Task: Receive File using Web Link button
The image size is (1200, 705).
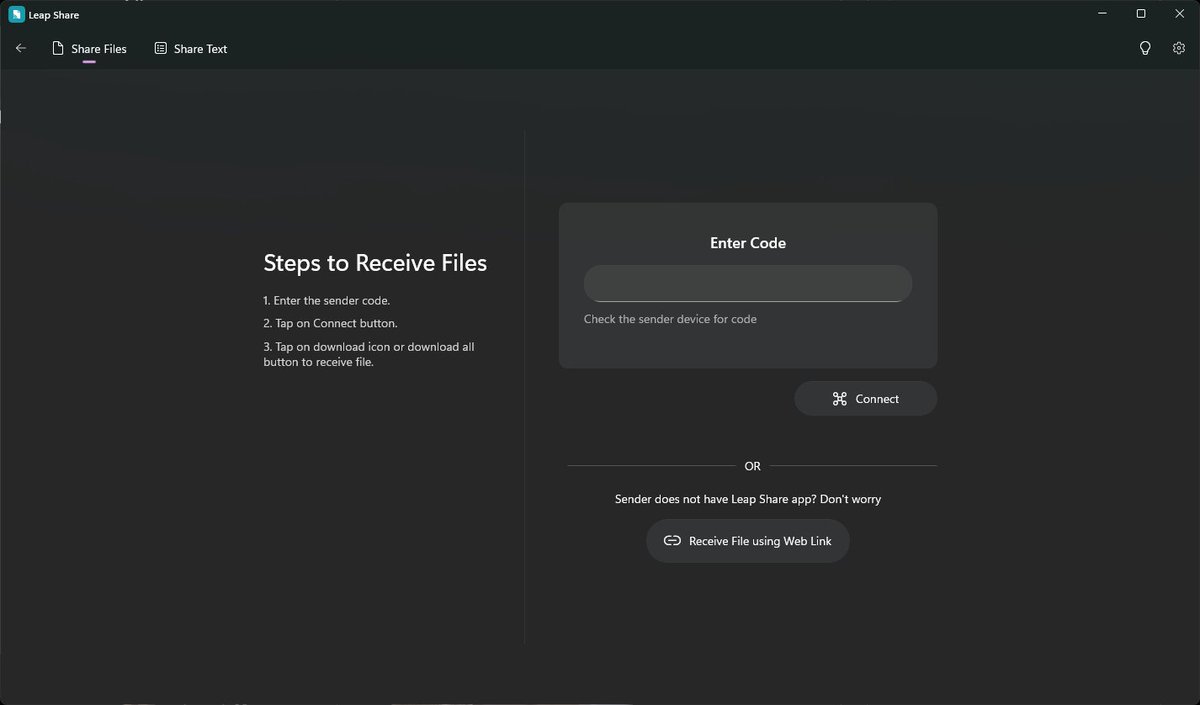Action: tap(748, 541)
